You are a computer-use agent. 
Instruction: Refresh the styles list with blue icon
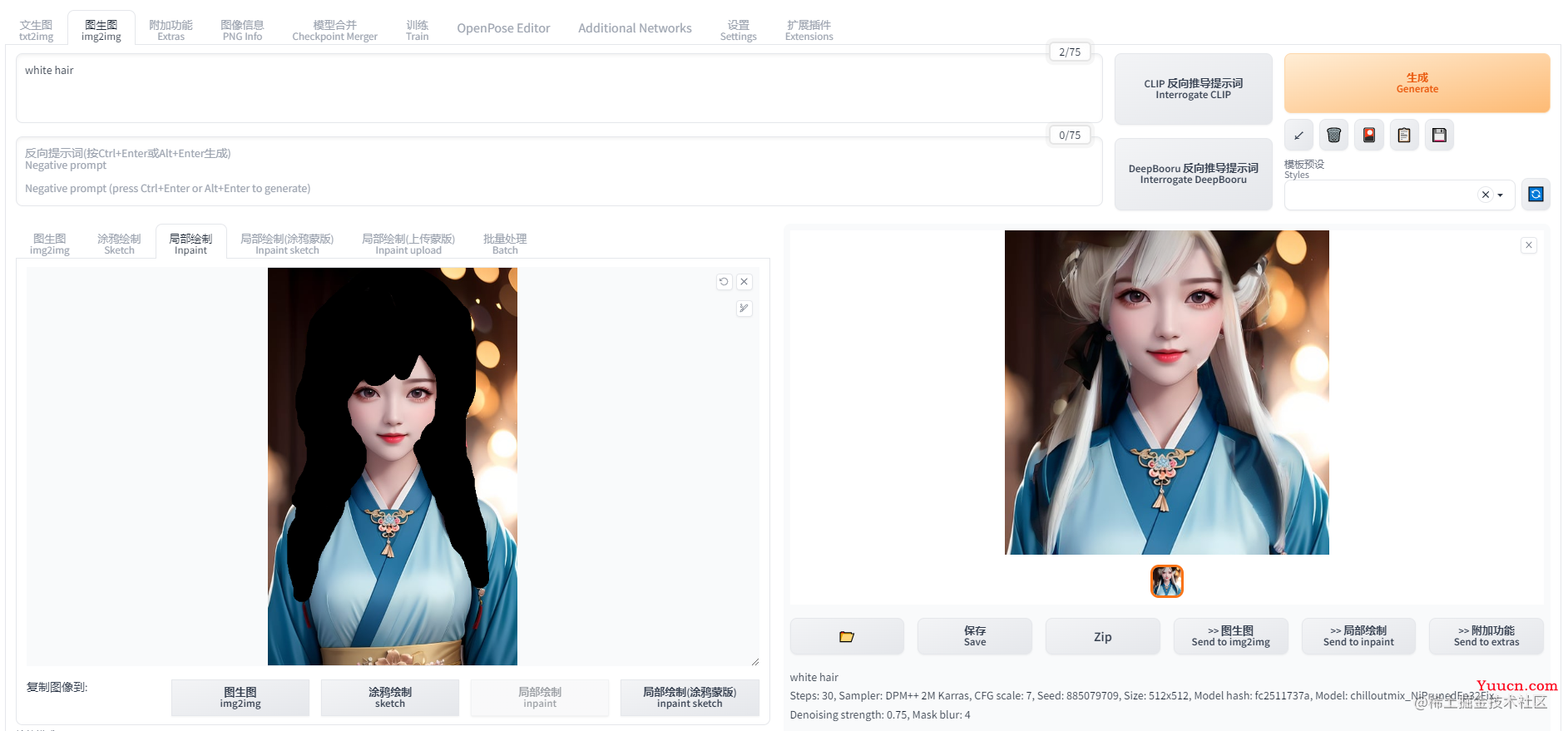coord(1536,195)
